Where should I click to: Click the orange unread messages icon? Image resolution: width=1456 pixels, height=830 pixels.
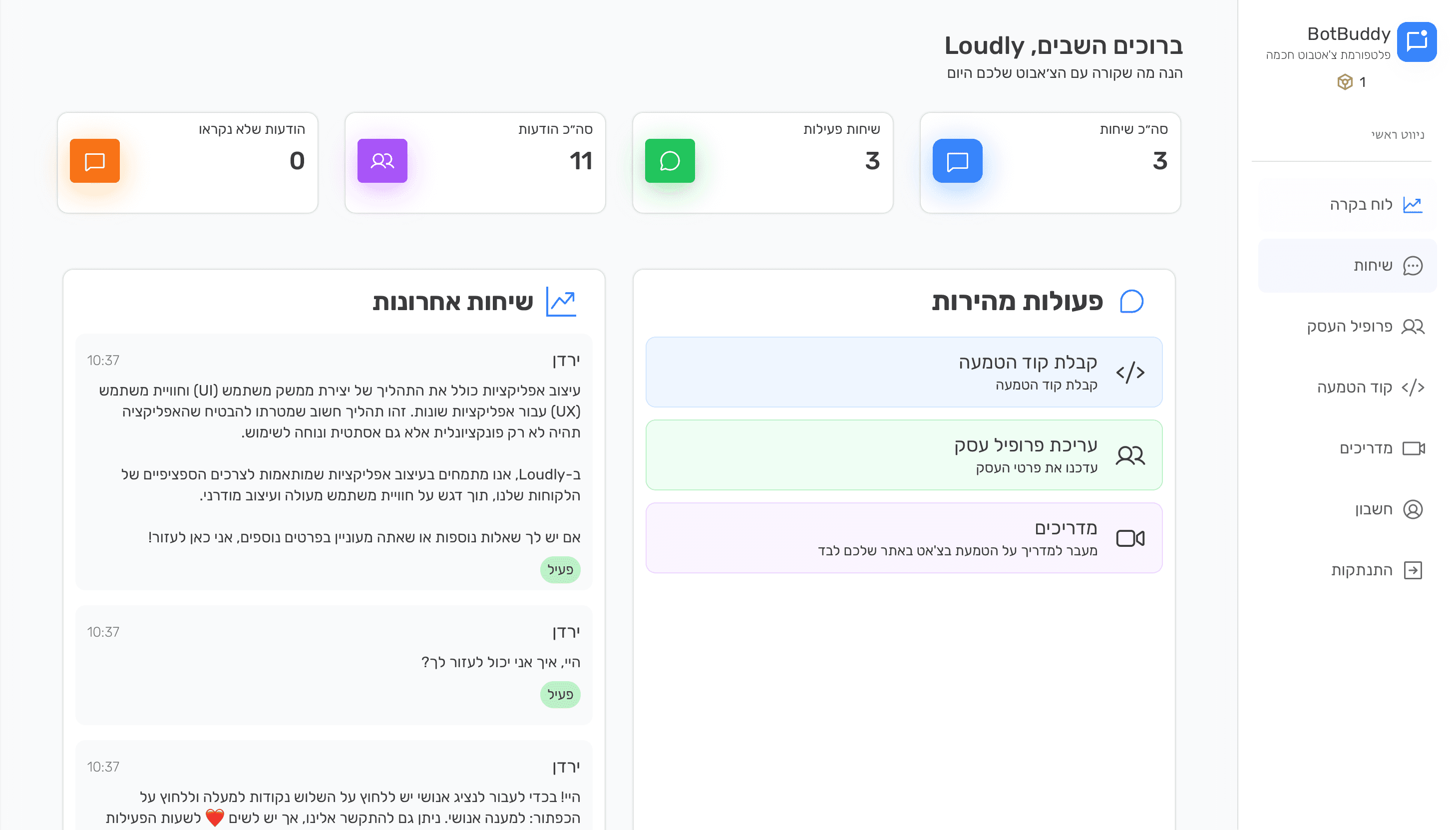95,161
